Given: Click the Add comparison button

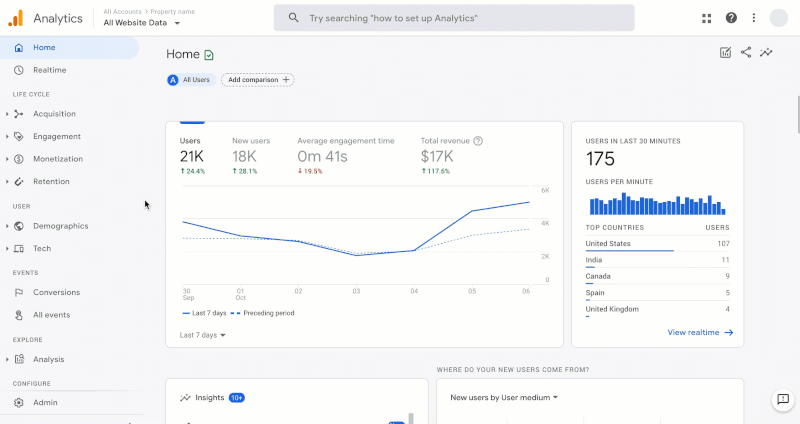Looking at the screenshot, I should (257, 79).
